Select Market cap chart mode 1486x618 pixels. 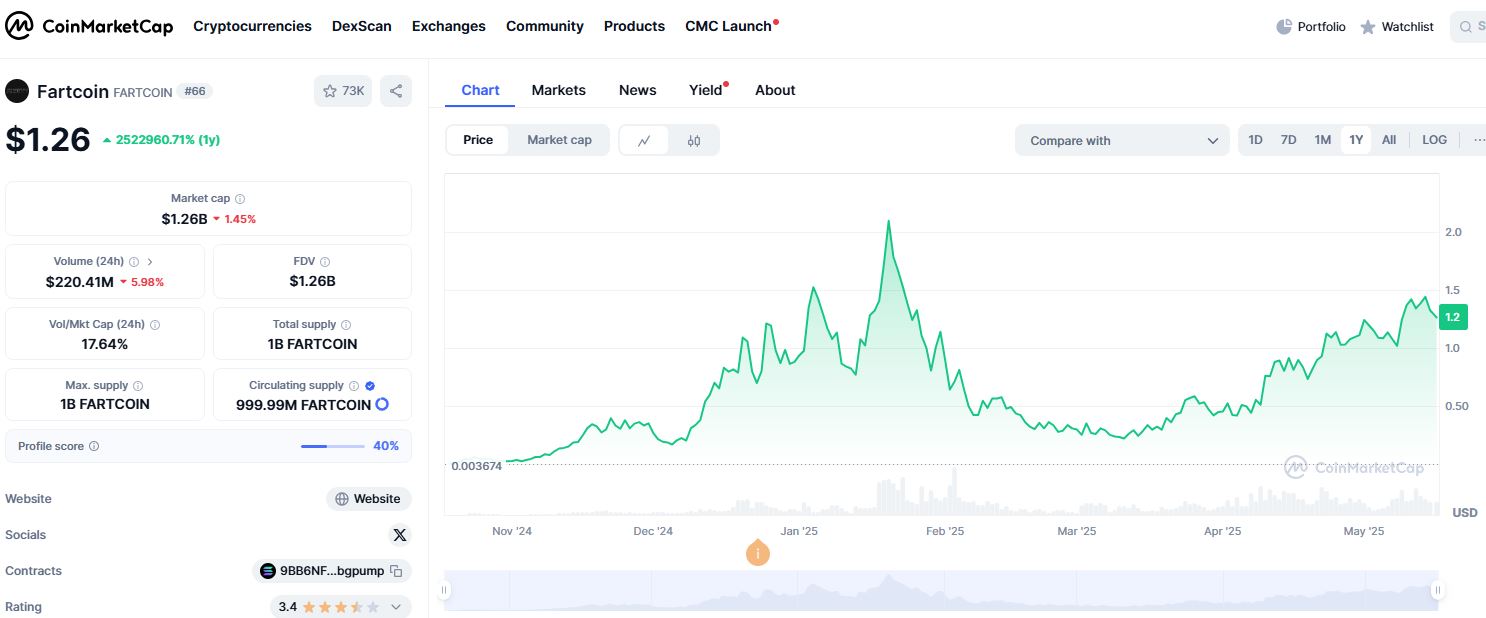(x=559, y=140)
